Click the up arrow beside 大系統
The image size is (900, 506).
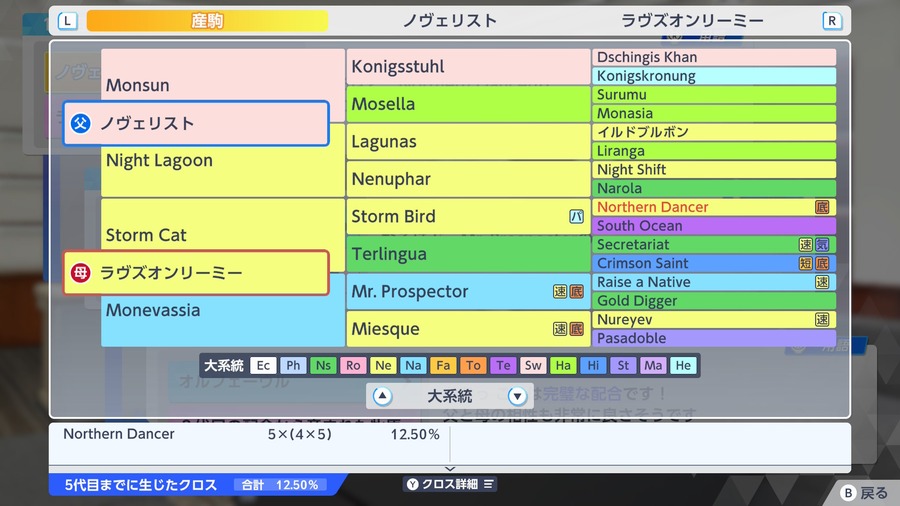point(382,396)
